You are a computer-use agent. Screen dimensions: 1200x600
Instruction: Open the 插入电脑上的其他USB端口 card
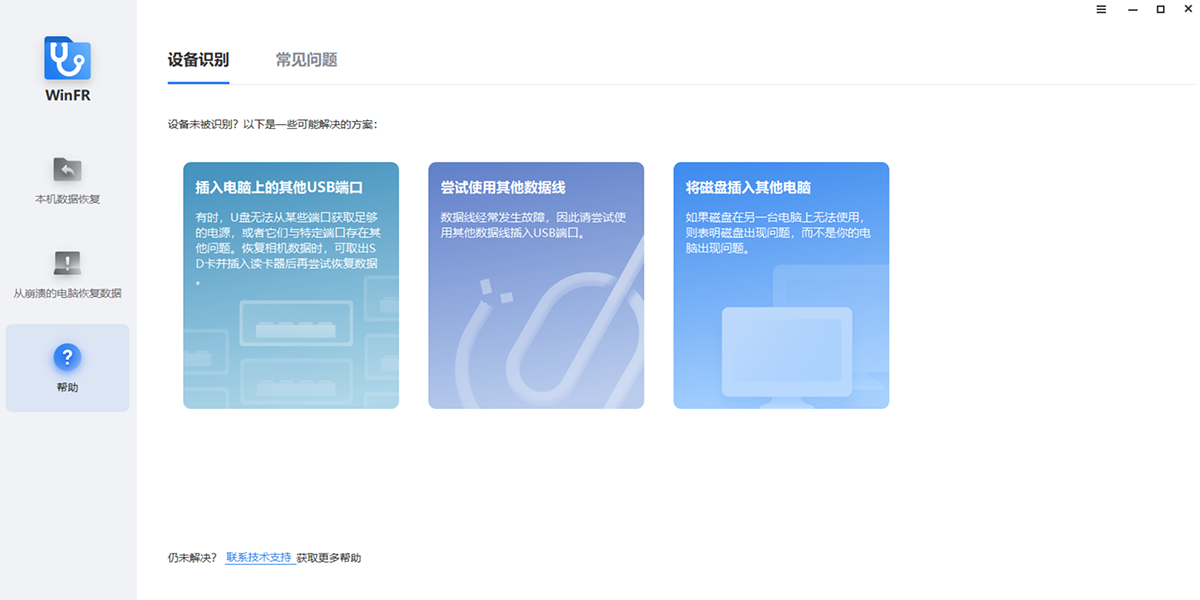[290, 285]
